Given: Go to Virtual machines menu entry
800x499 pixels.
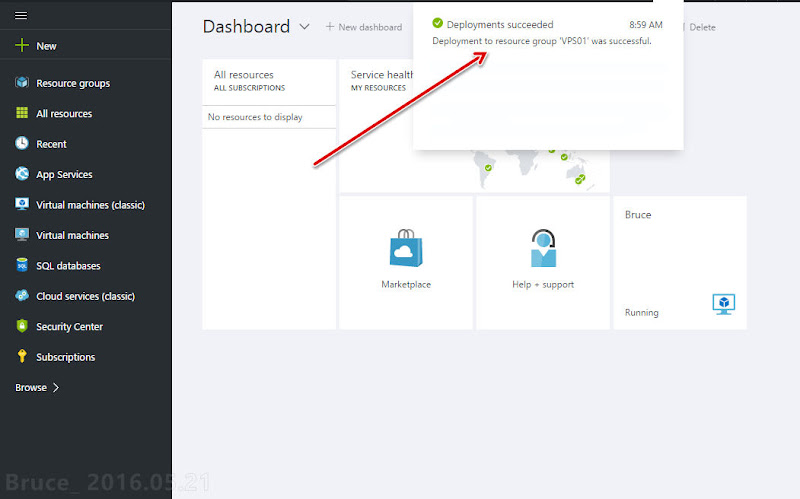Looking at the screenshot, I should pyautogui.click(x=72, y=235).
